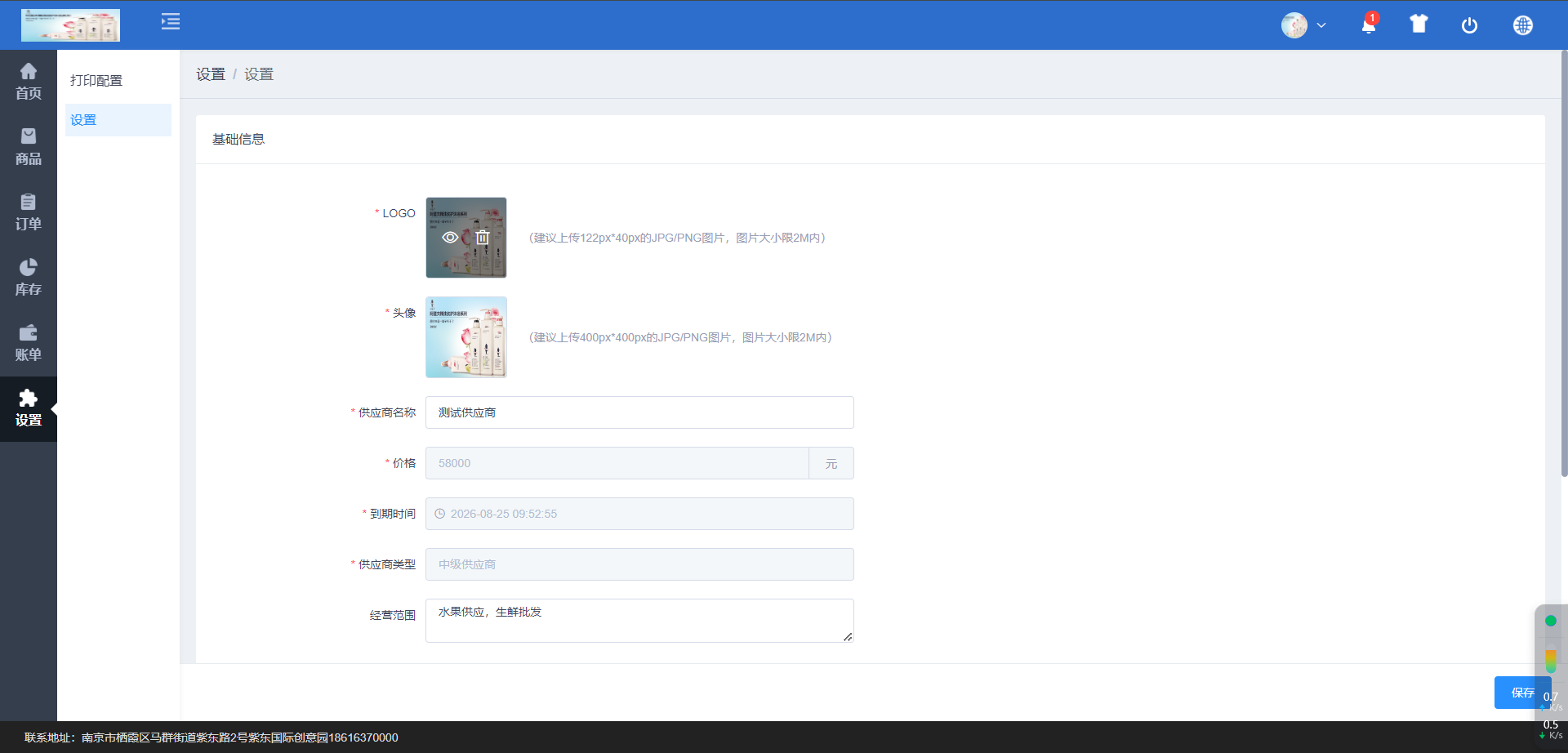Screen dimensions: 1568x753
Task: Expand the user avatar dropdown
Action: tap(1303, 25)
